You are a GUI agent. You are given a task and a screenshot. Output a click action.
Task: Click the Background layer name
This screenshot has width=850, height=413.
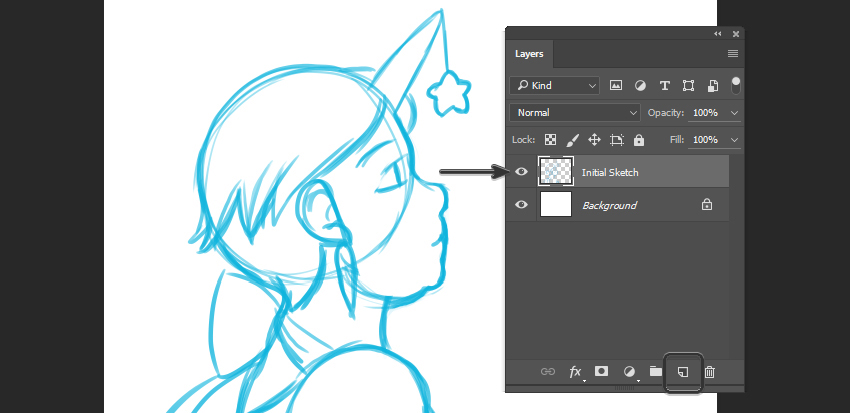coord(609,205)
